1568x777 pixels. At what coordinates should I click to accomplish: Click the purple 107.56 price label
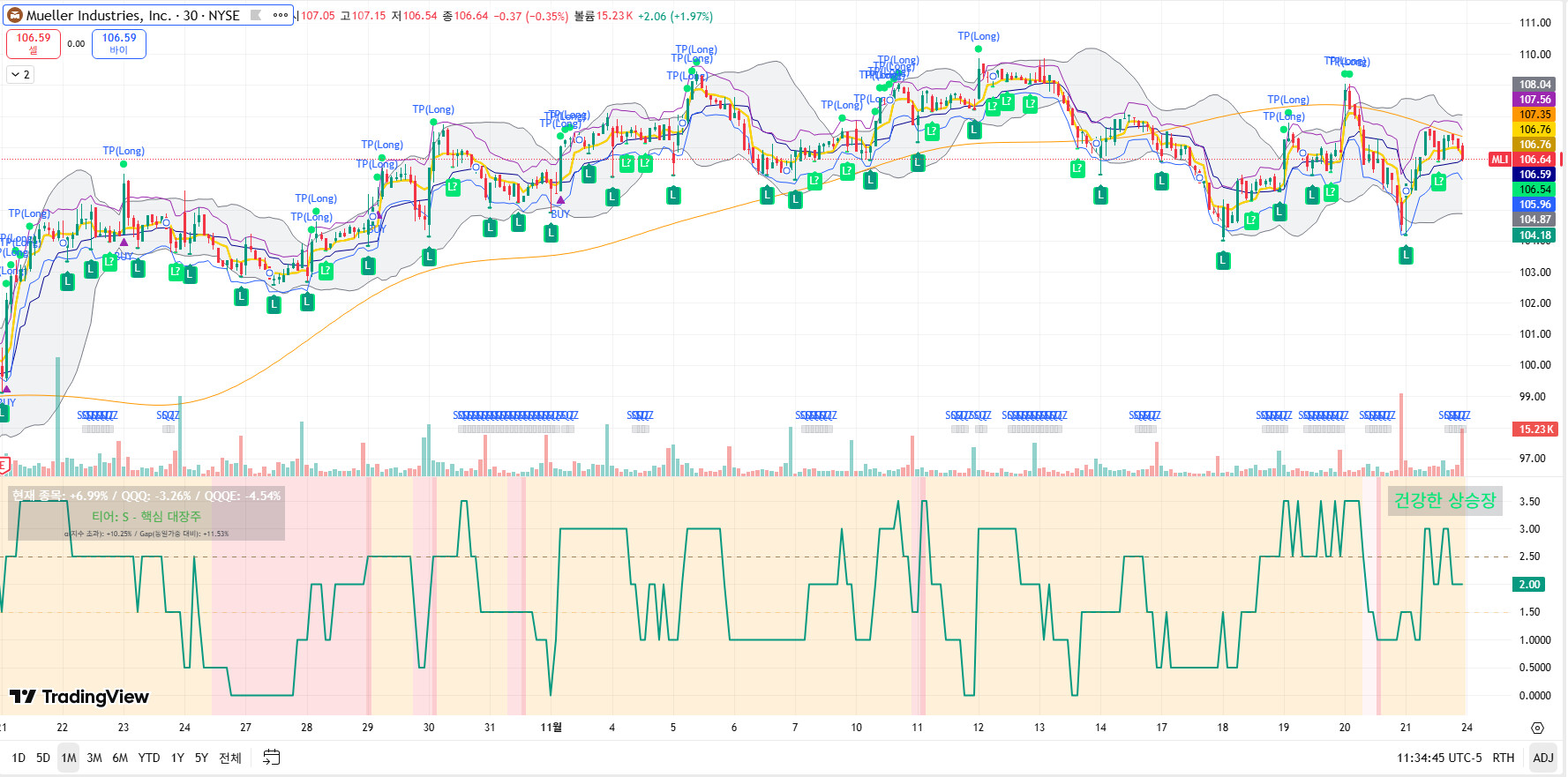click(1535, 100)
